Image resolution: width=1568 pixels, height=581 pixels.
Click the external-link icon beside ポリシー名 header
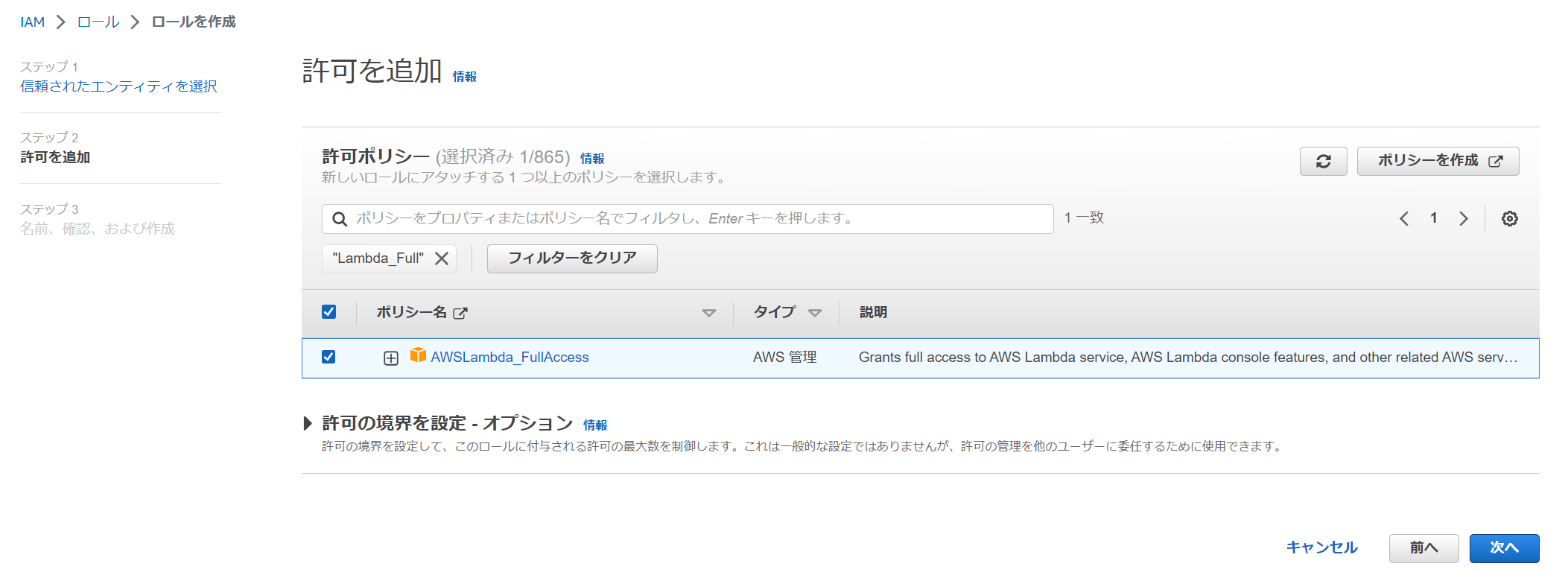(x=460, y=313)
